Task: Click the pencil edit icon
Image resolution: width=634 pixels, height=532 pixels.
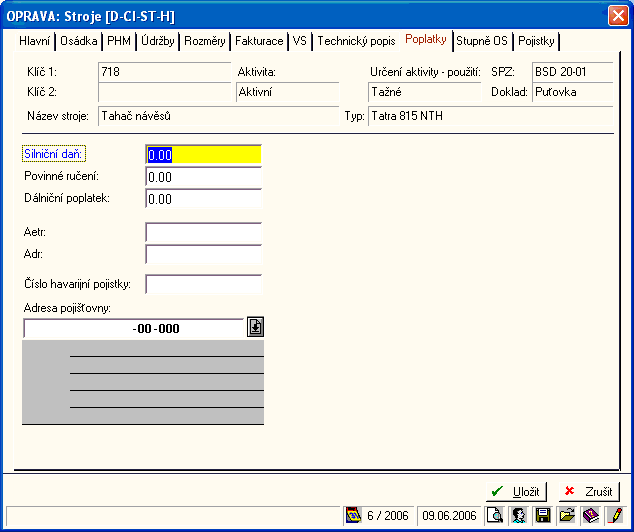Action: tap(615, 515)
